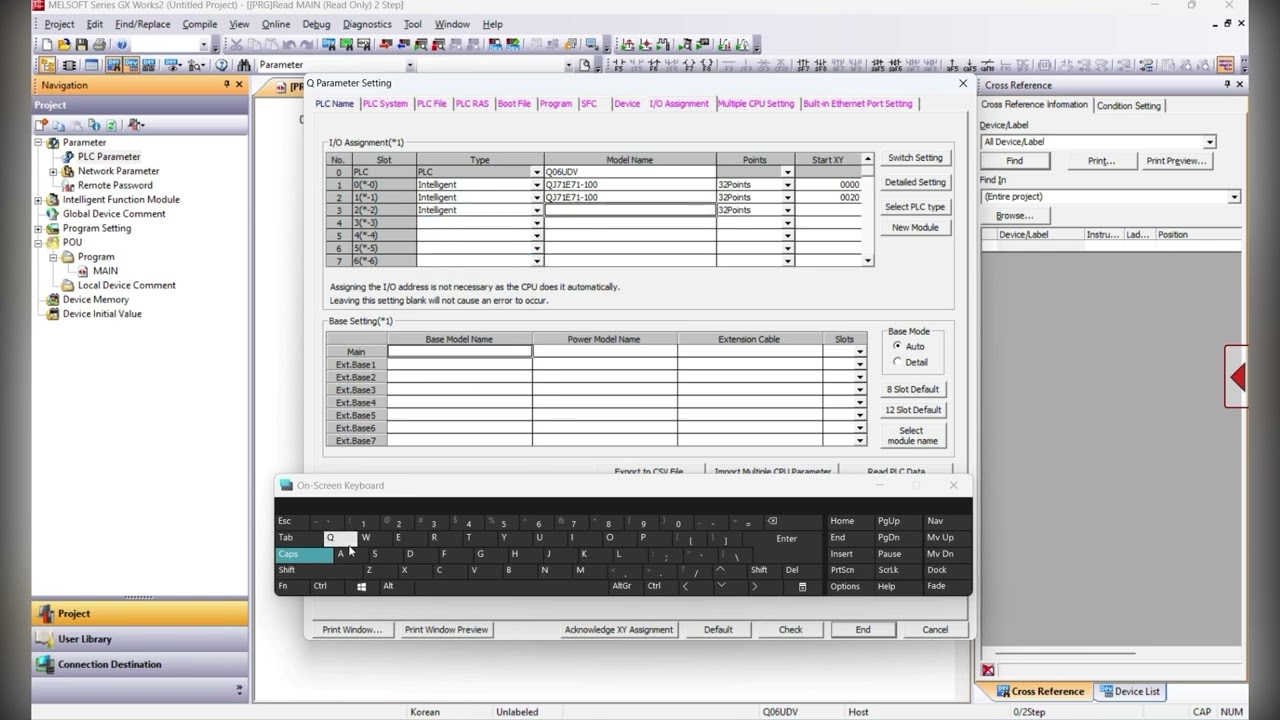The image size is (1280, 720).
Task: Click the Windows key on On-Screen Keyboard
Action: point(361,586)
